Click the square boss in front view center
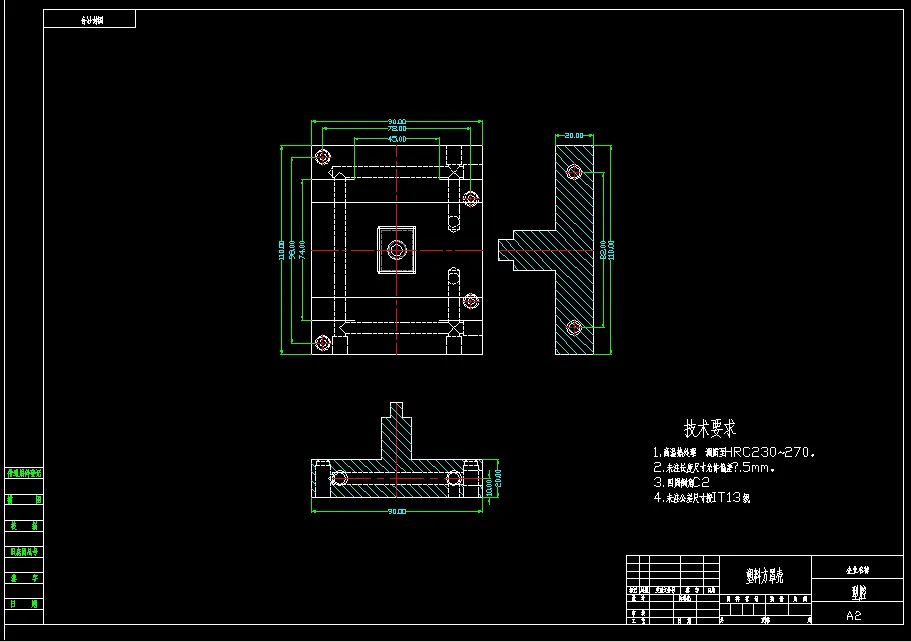Image resolution: width=911 pixels, height=642 pixels. pyautogui.click(x=397, y=250)
